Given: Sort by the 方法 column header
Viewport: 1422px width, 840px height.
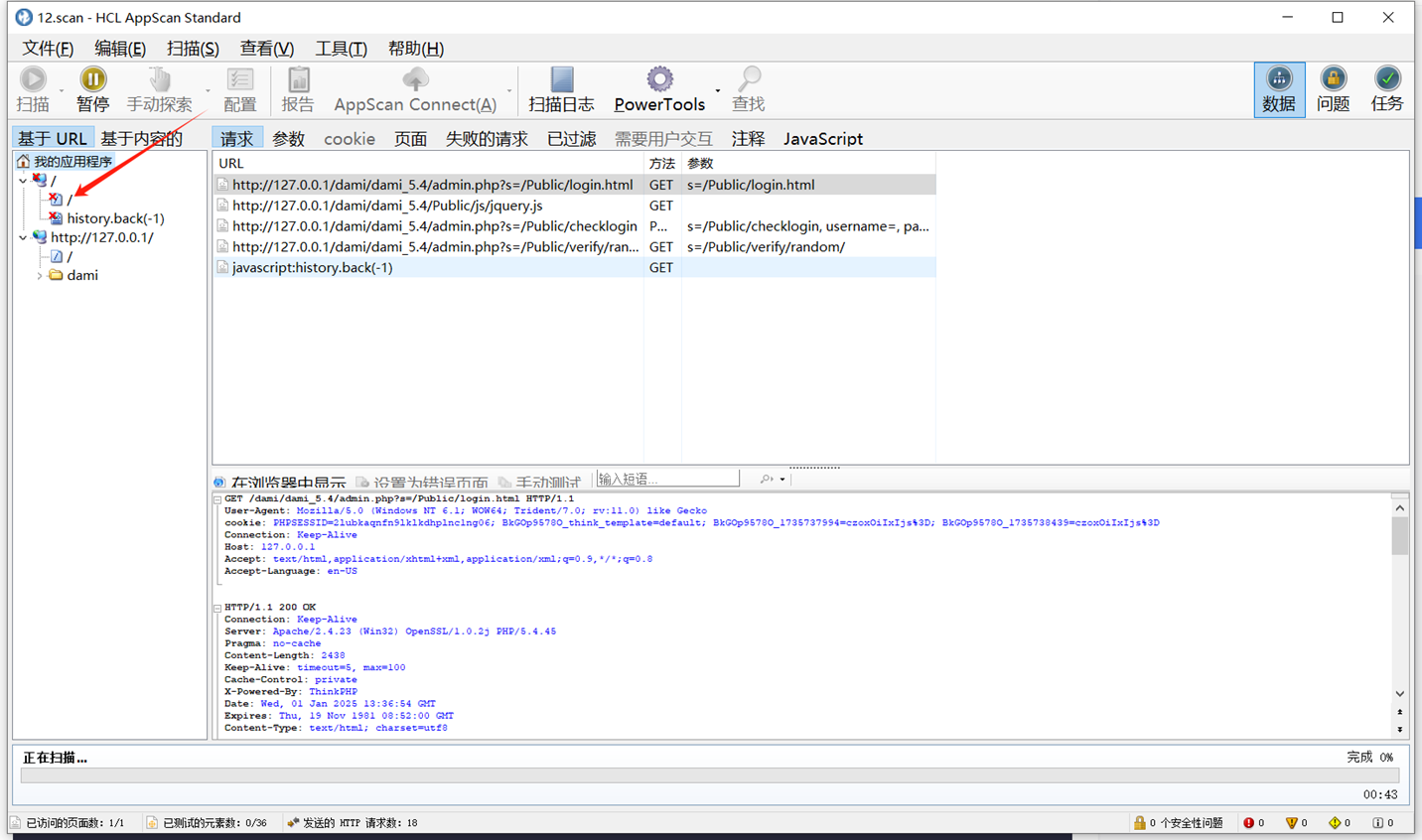Looking at the screenshot, I should pyautogui.click(x=662, y=163).
